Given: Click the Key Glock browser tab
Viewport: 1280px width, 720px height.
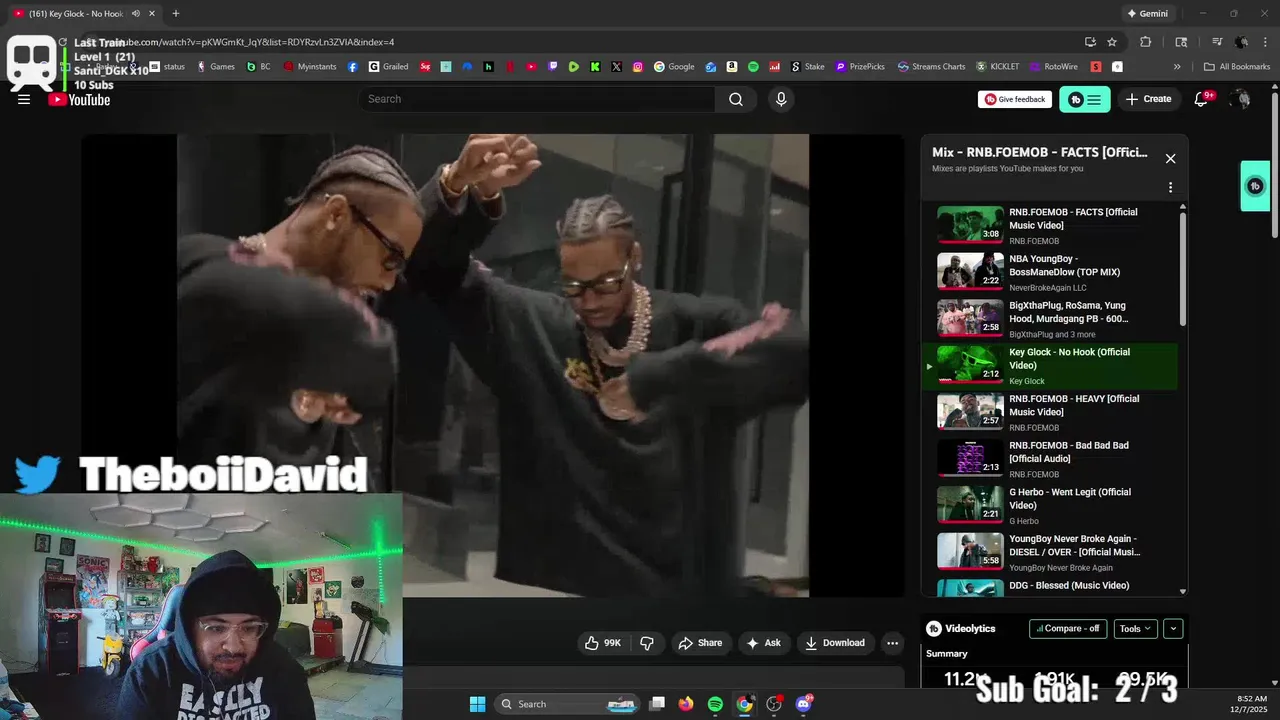Looking at the screenshot, I should [x=82, y=13].
